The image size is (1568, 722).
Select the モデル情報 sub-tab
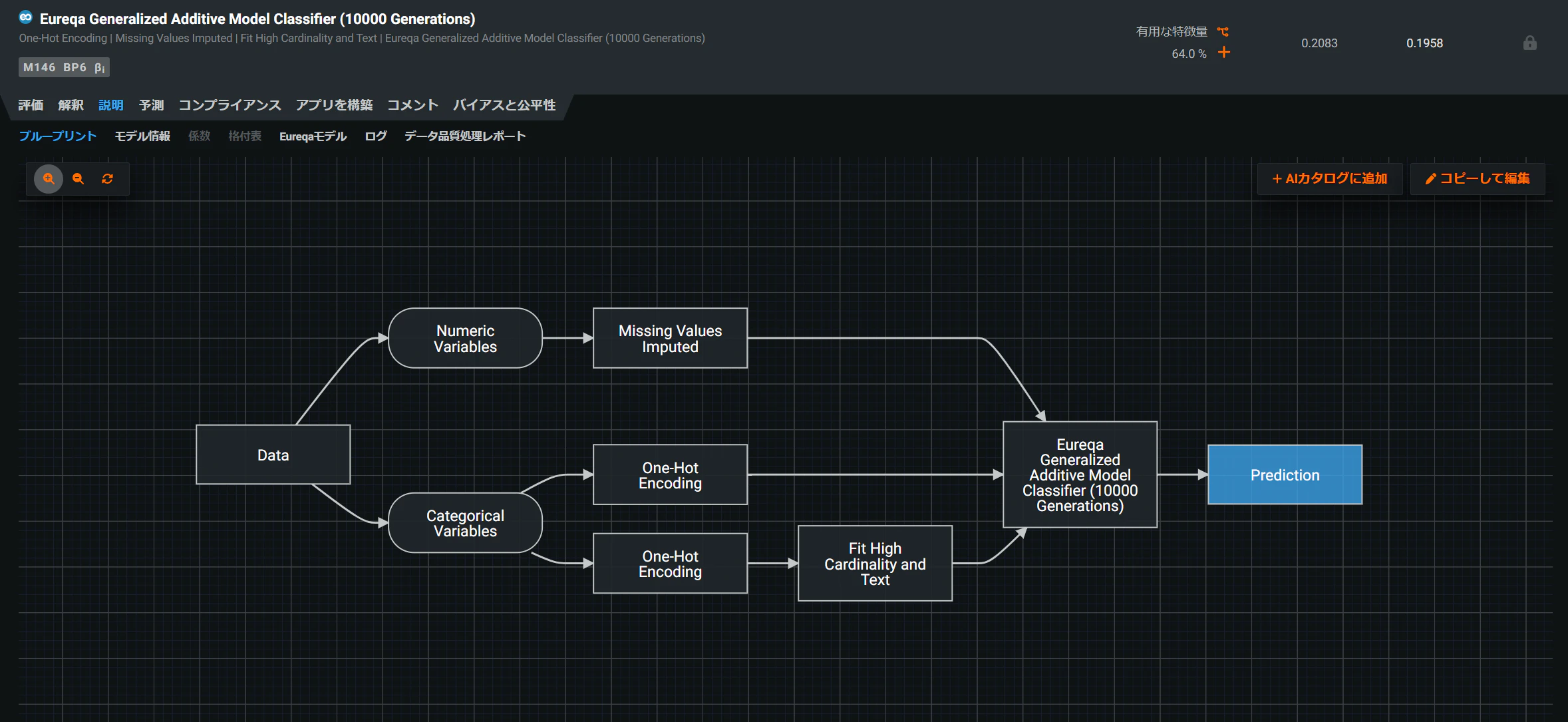click(142, 136)
